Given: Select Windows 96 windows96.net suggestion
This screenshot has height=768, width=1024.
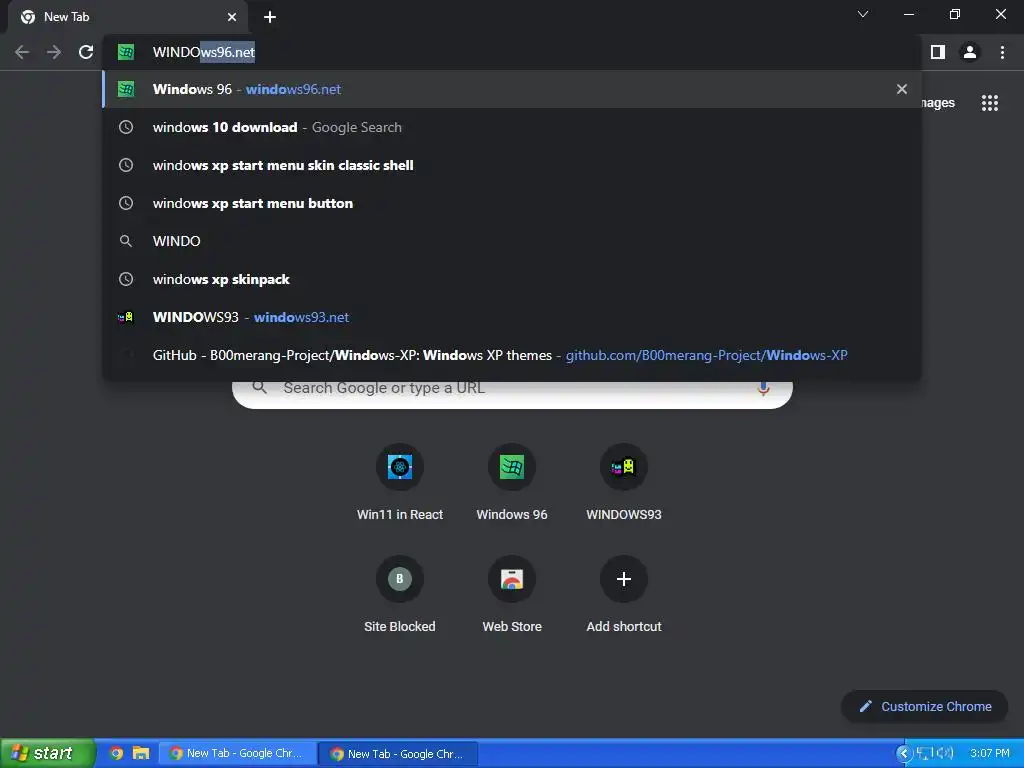Looking at the screenshot, I should (x=512, y=89).
